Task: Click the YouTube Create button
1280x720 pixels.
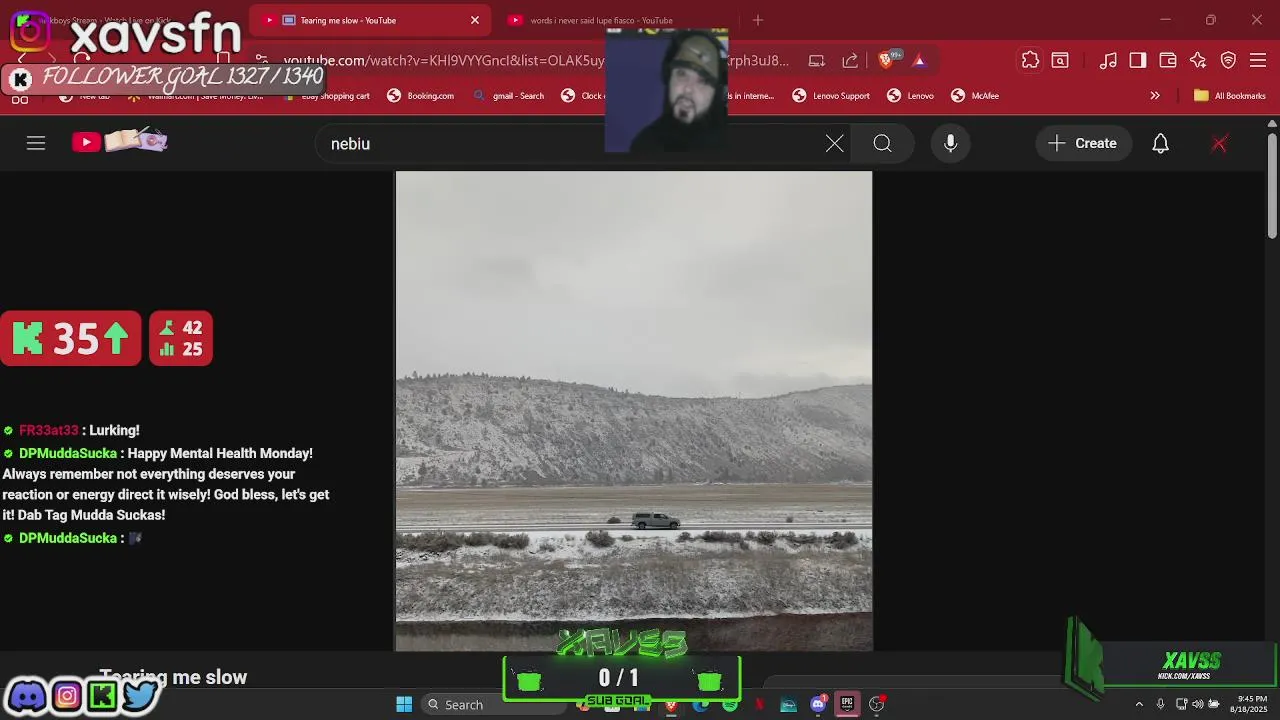Action: [1083, 143]
